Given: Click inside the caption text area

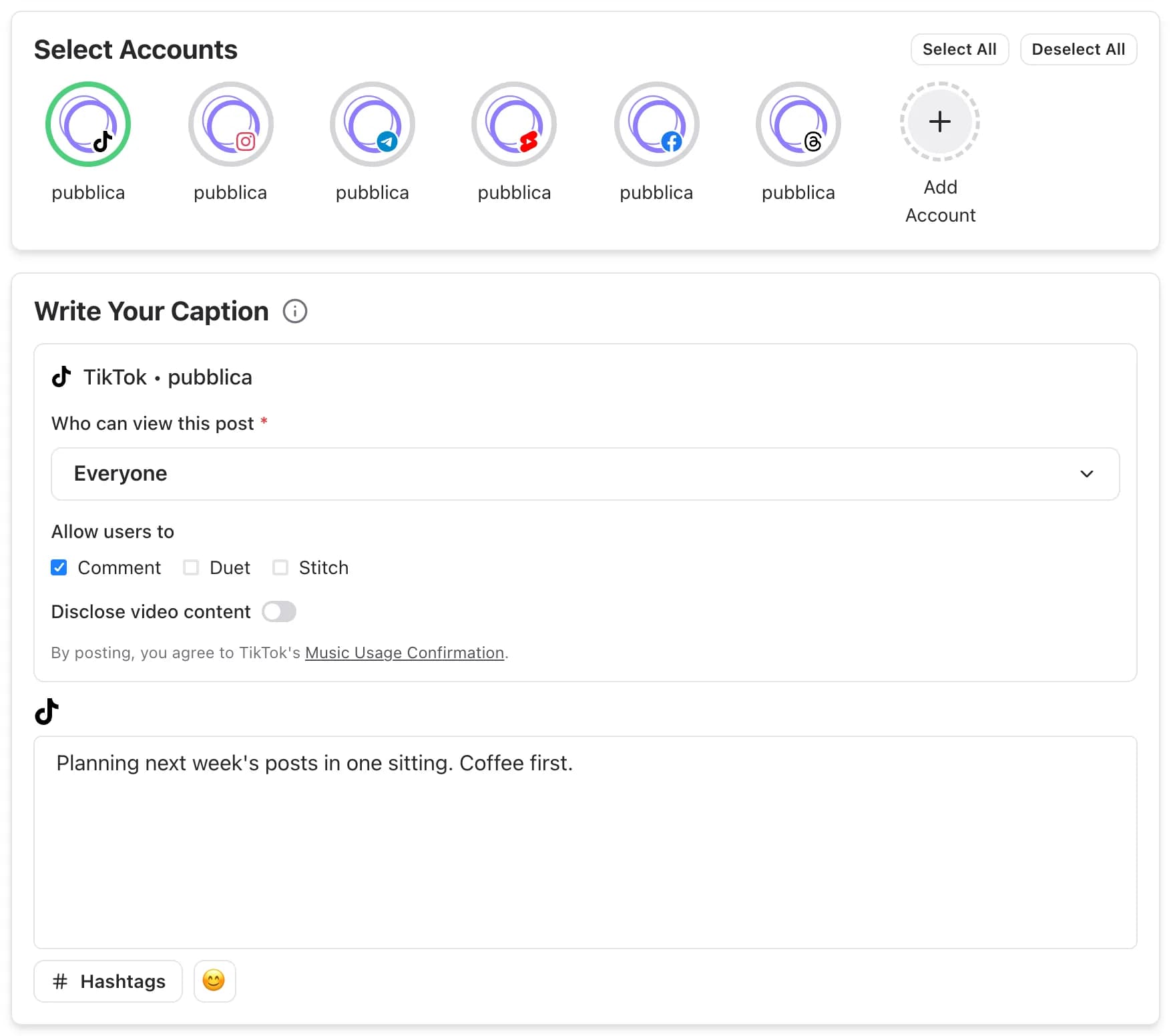Looking at the screenshot, I should [x=585, y=842].
